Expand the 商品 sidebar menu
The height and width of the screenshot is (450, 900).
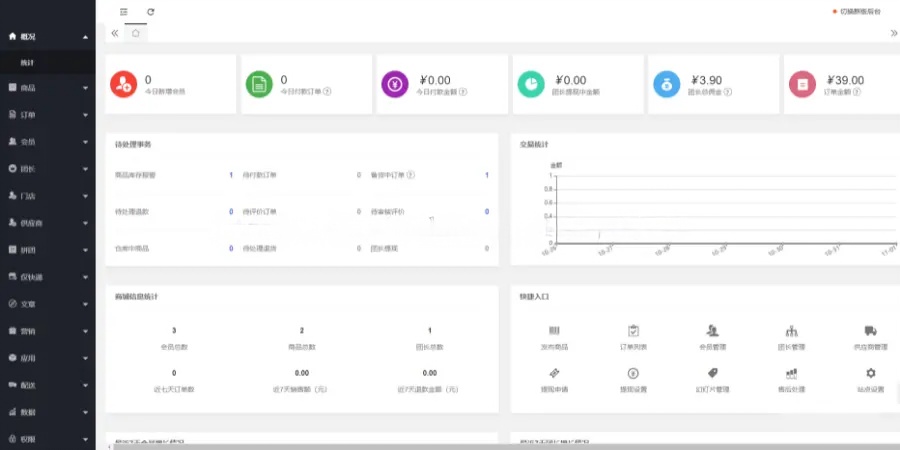(47, 88)
